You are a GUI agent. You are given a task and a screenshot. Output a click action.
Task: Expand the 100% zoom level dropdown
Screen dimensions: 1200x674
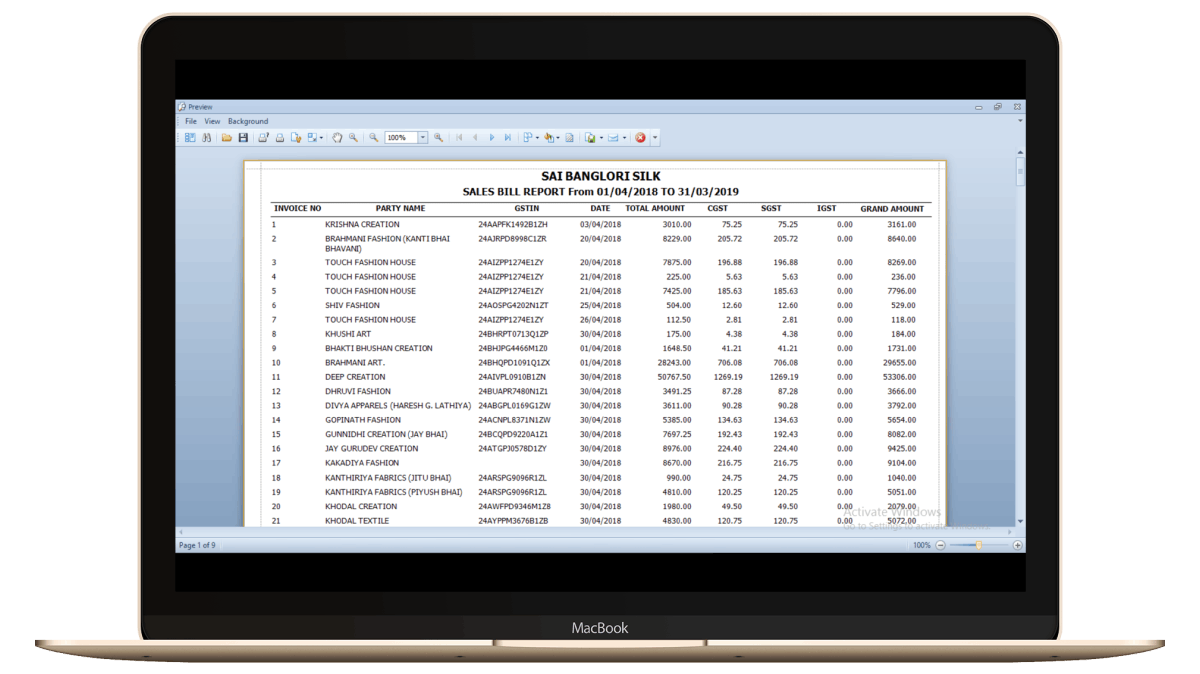click(x=423, y=137)
